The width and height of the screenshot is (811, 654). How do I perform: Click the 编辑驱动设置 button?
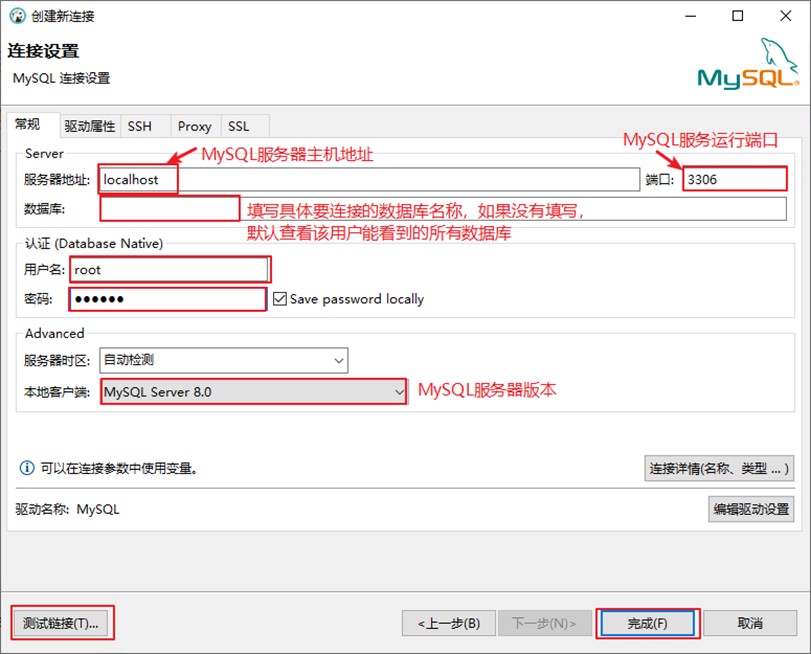point(749,508)
